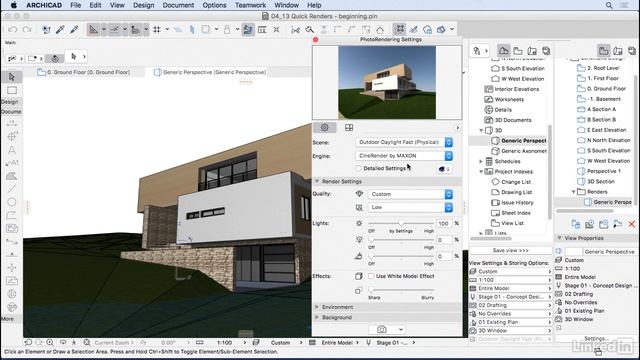Collapse the Render Settings section

point(317,181)
